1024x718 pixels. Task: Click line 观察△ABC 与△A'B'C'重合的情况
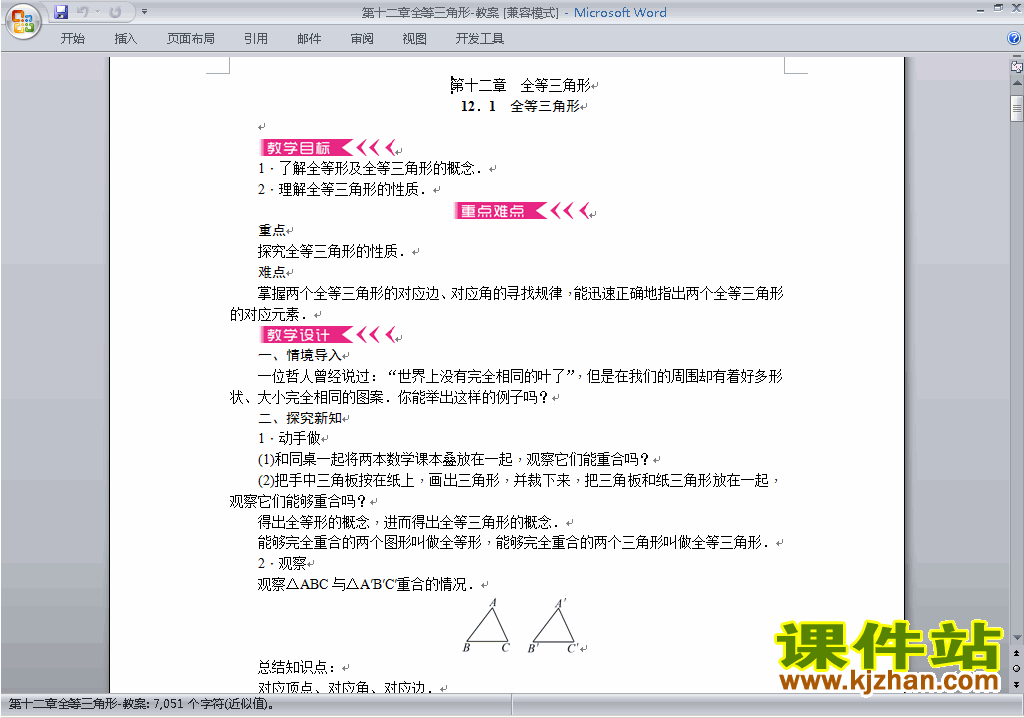pos(366,584)
